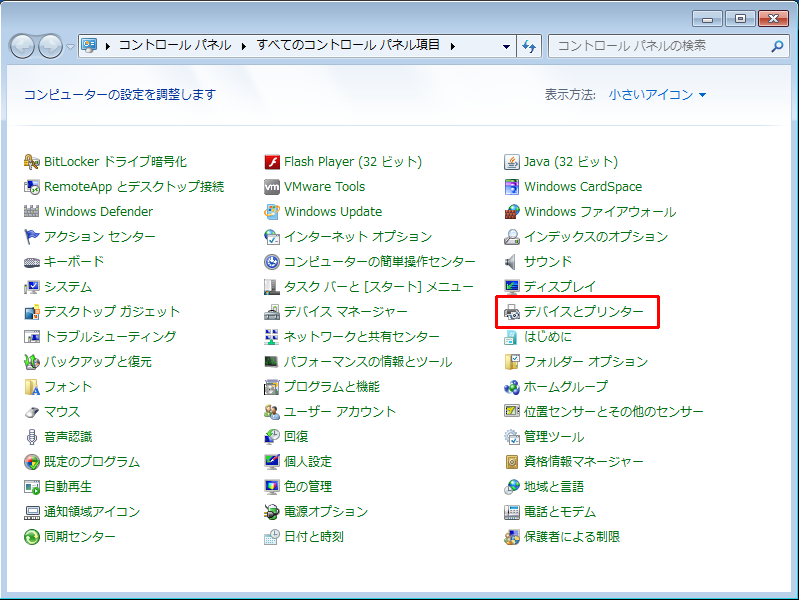The width and height of the screenshot is (799, 600).
Task: Open the 色の管理 link
Action: coord(308,487)
